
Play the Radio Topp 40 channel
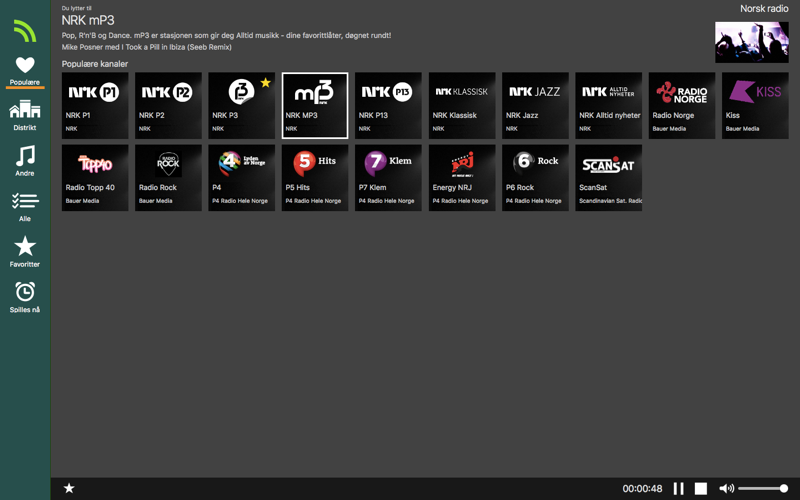pos(95,178)
